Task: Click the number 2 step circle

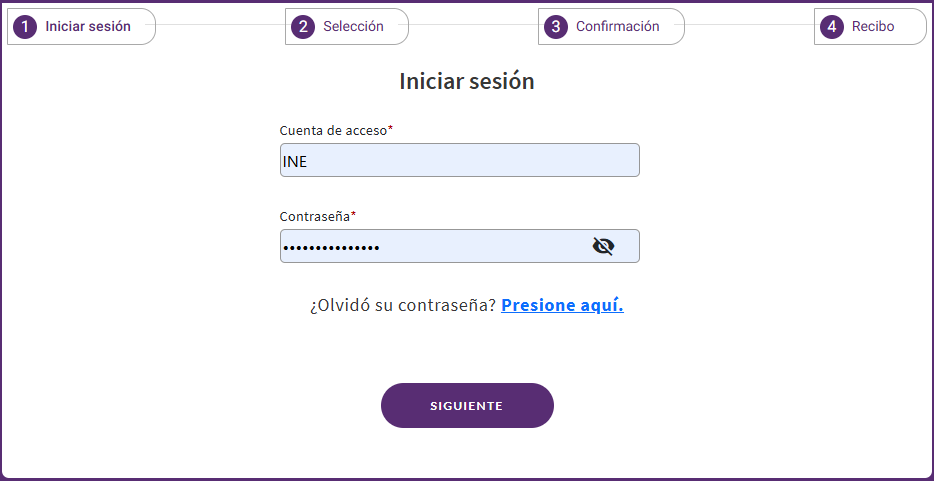Action: (x=303, y=27)
